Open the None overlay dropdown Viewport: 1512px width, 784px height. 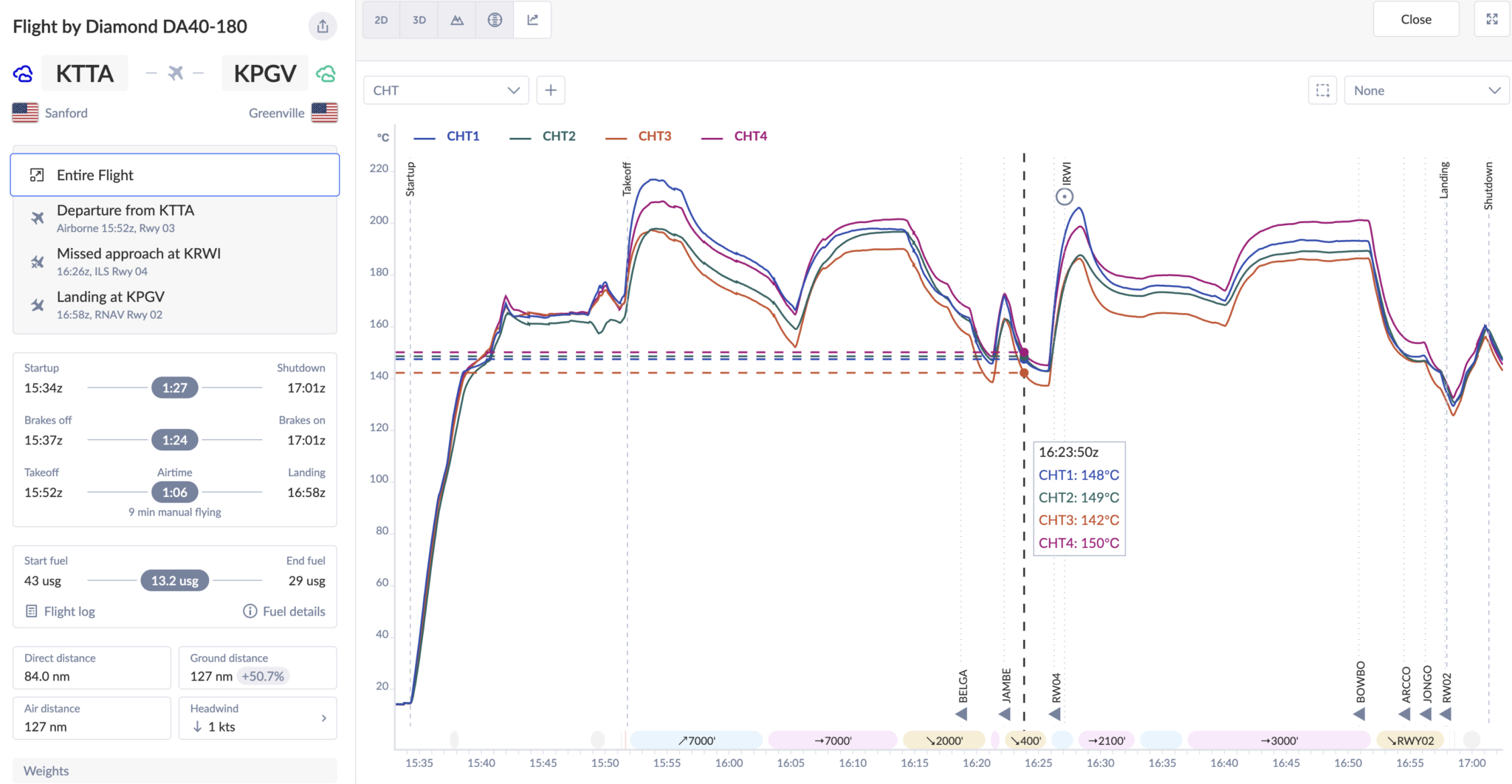pos(1426,91)
